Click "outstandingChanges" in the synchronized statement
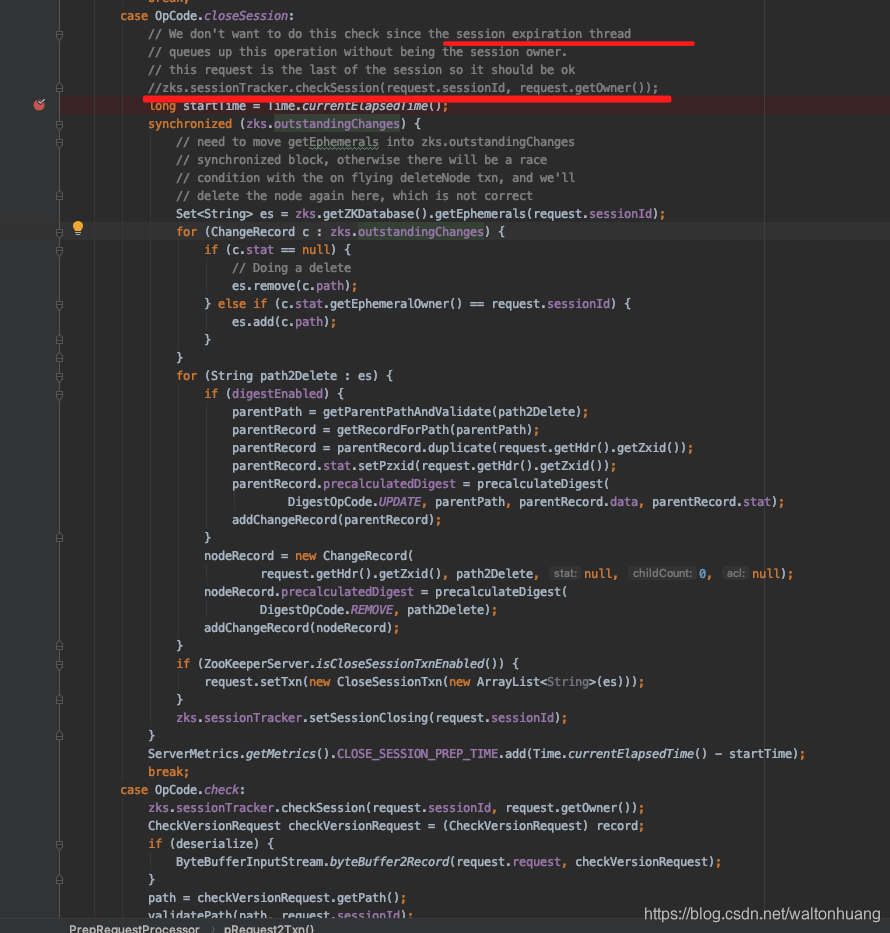The width and height of the screenshot is (890, 933). click(337, 124)
